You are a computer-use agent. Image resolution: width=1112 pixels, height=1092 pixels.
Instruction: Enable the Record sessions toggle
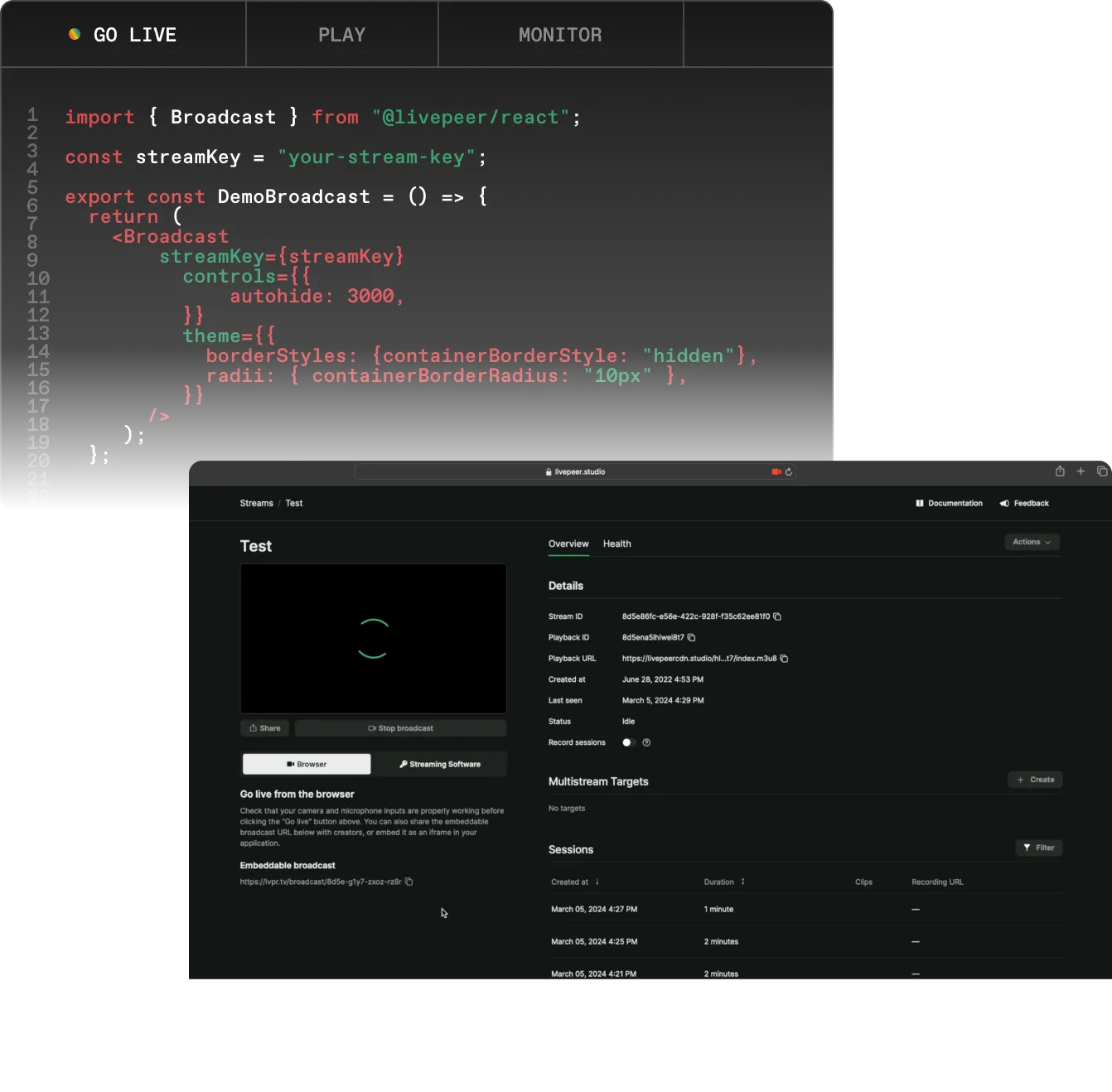[627, 742]
